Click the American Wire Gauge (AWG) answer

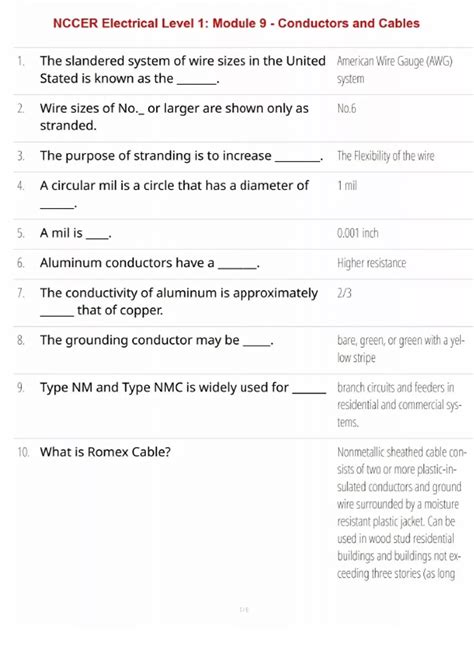[x=394, y=70]
